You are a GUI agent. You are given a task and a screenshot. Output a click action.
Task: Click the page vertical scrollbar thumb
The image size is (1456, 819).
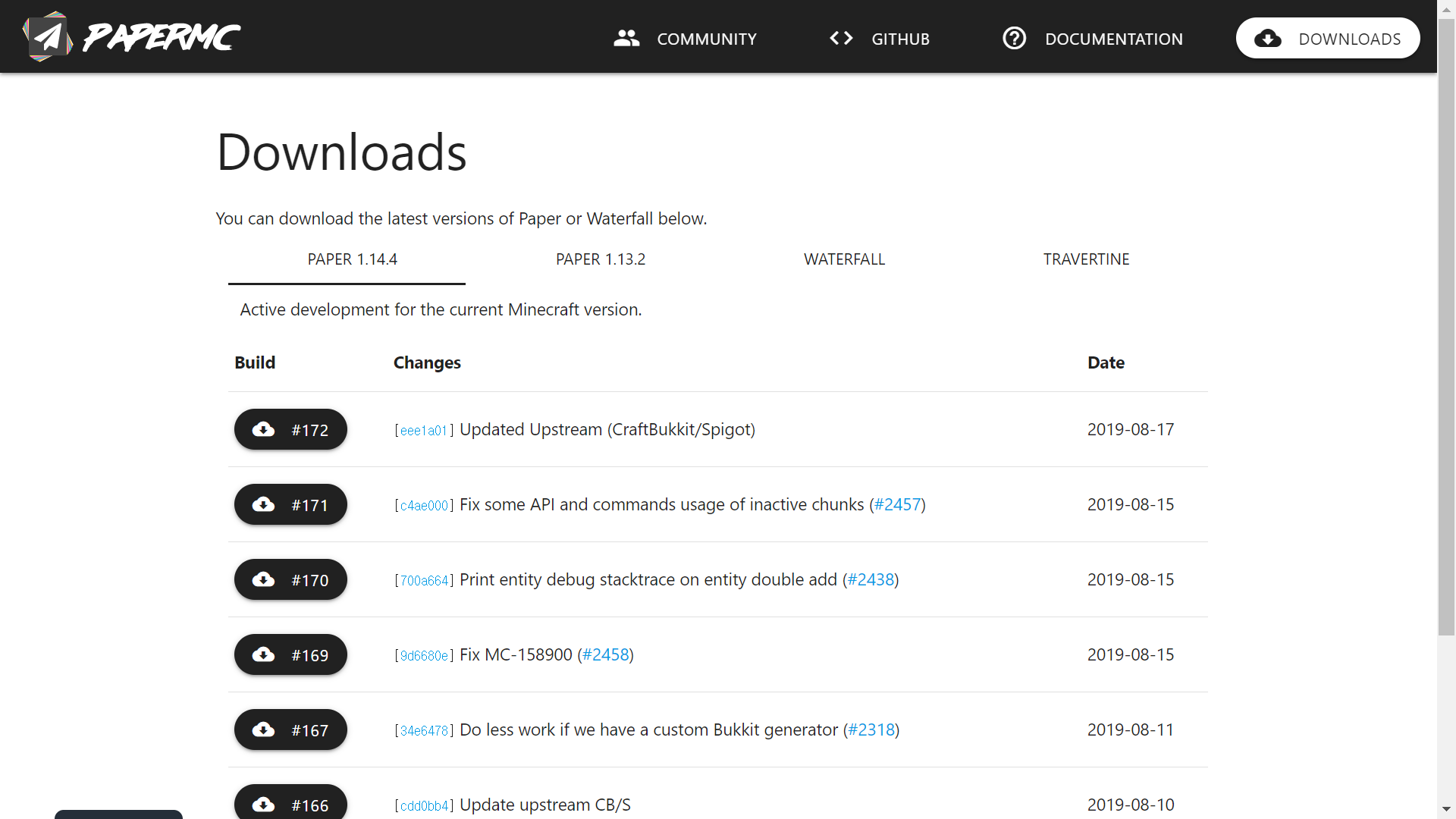[x=1446, y=326]
